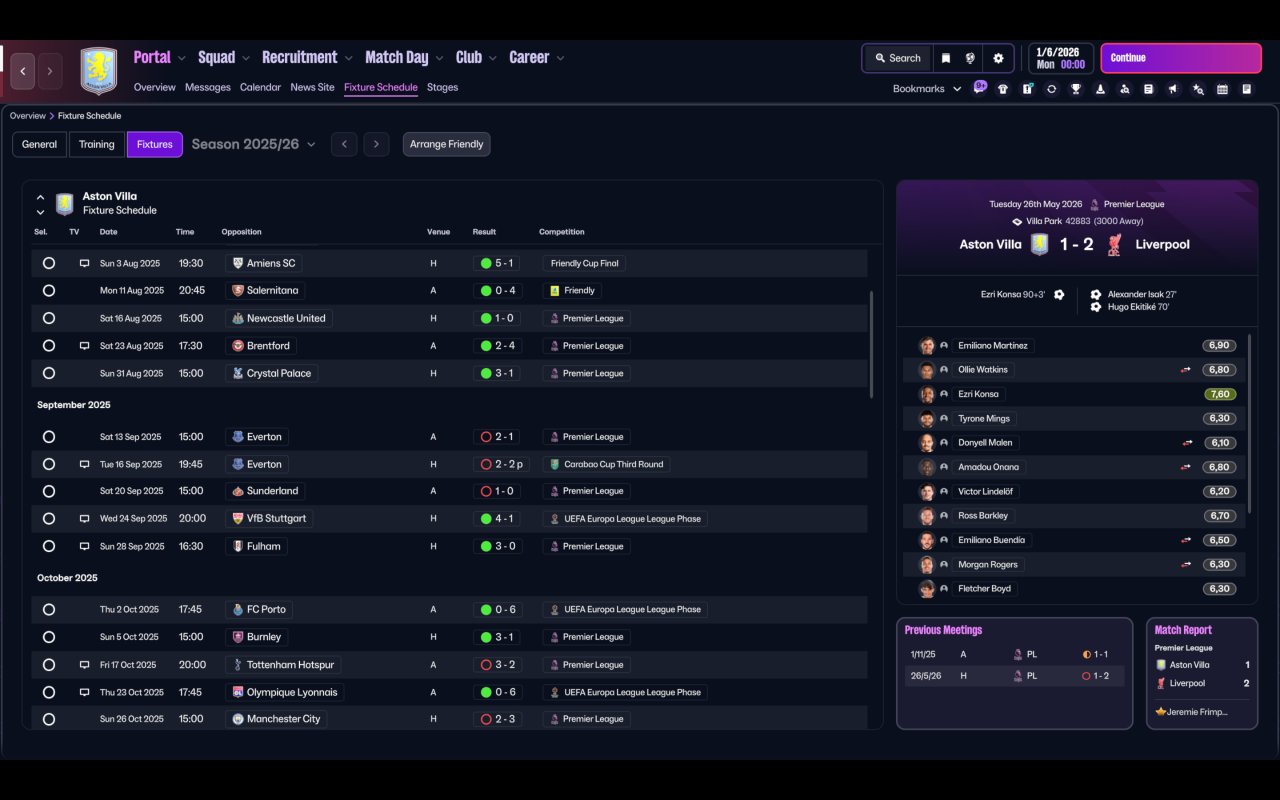
Task: Click Overview in the breadcrumb
Action: coord(28,116)
